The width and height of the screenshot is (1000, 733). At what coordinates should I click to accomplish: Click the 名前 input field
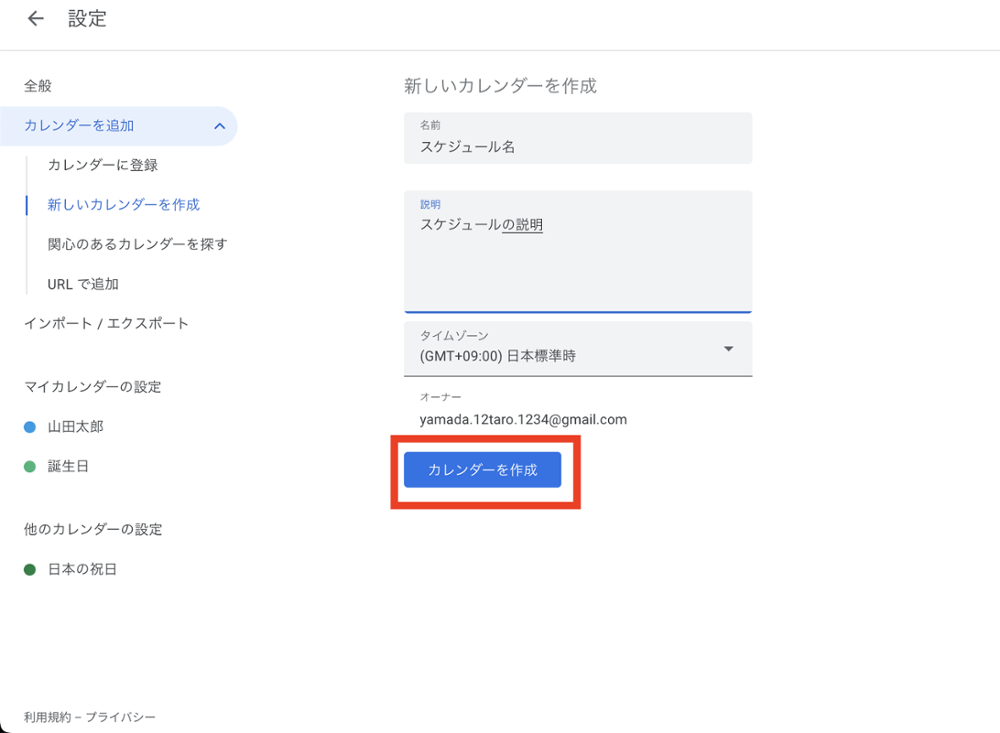[577, 146]
